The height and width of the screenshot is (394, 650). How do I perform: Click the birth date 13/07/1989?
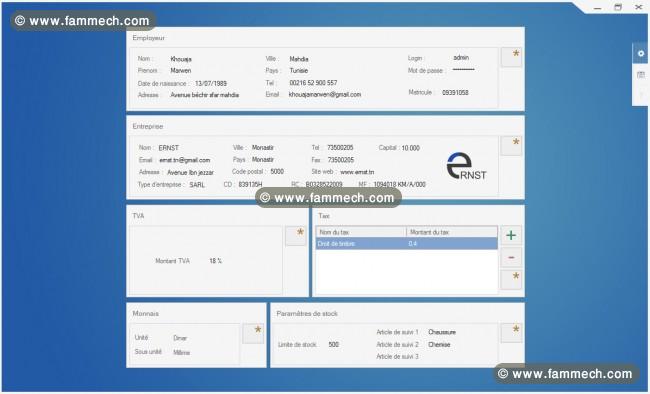point(211,83)
